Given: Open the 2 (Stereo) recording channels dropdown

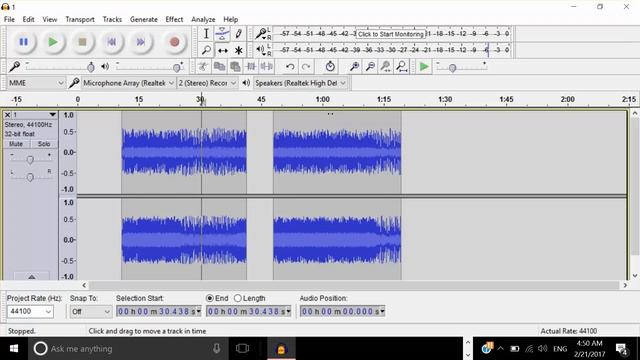Looking at the screenshot, I should point(207,83).
